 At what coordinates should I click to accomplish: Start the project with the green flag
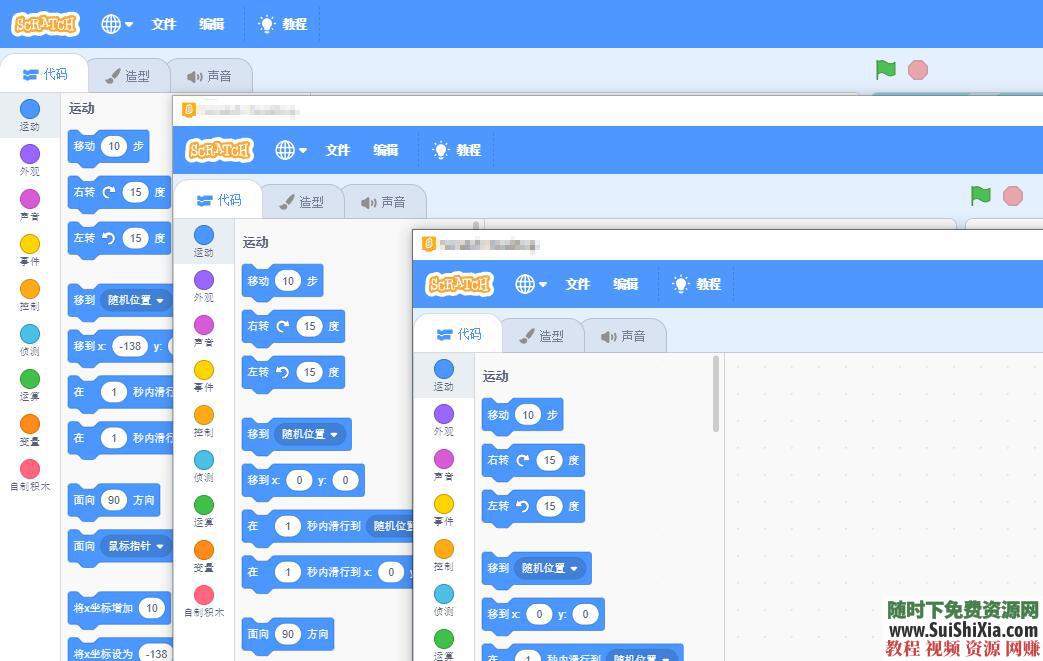[x=884, y=70]
